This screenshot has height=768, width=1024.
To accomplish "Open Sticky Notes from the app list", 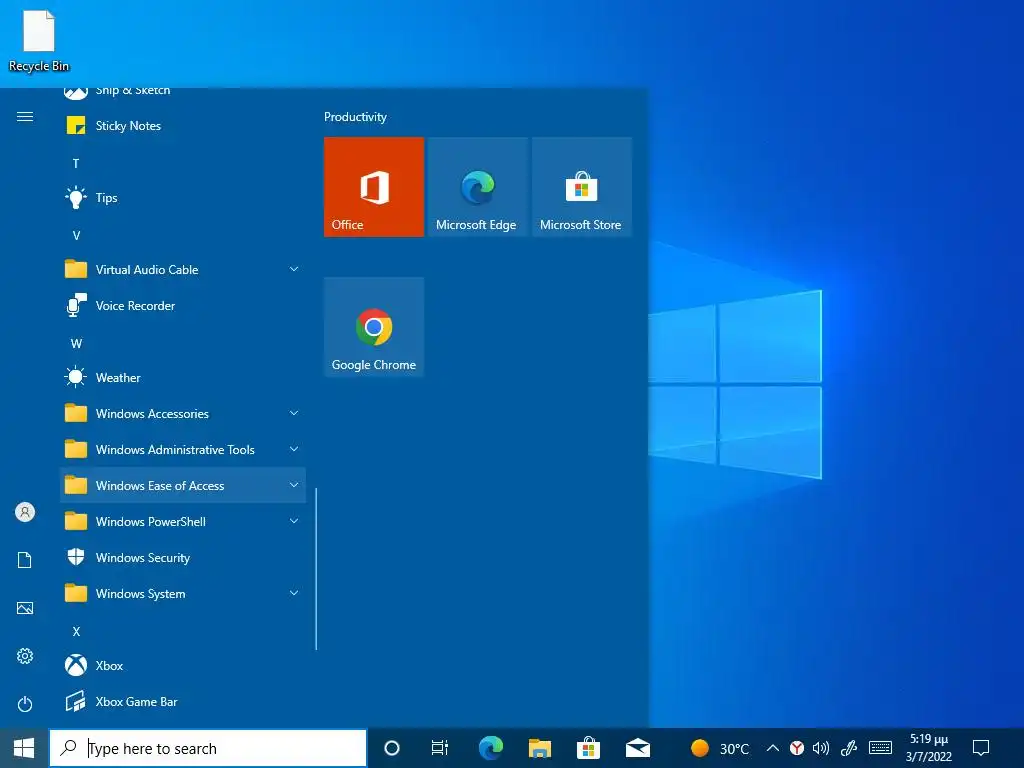I will tap(182, 125).
